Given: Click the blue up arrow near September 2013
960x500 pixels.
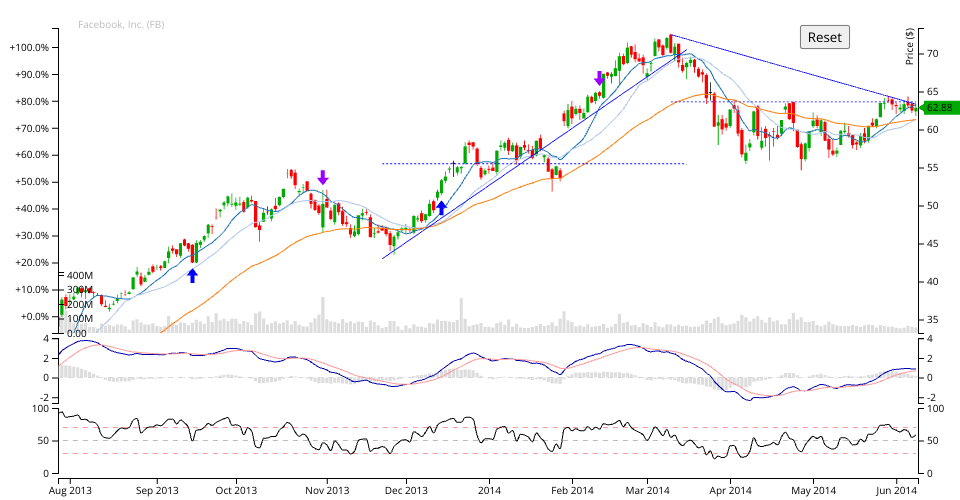Looking at the screenshot, I should (193, 275).
